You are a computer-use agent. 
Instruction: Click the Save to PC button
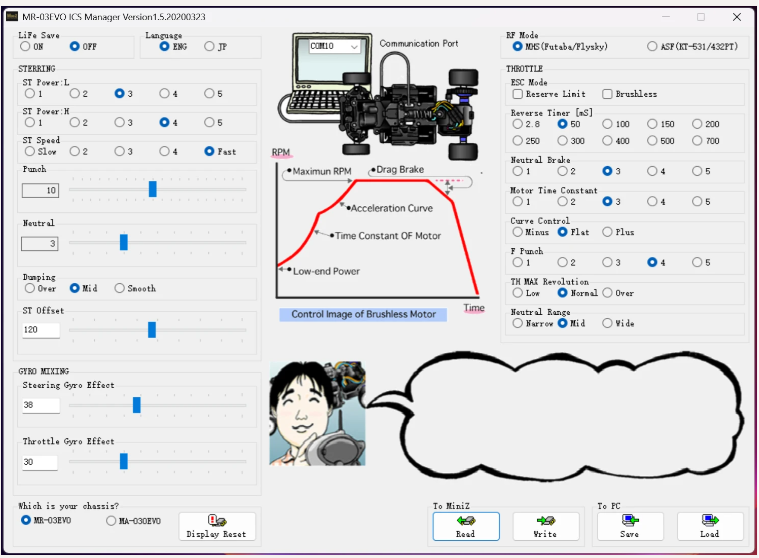tap(629, 526)
